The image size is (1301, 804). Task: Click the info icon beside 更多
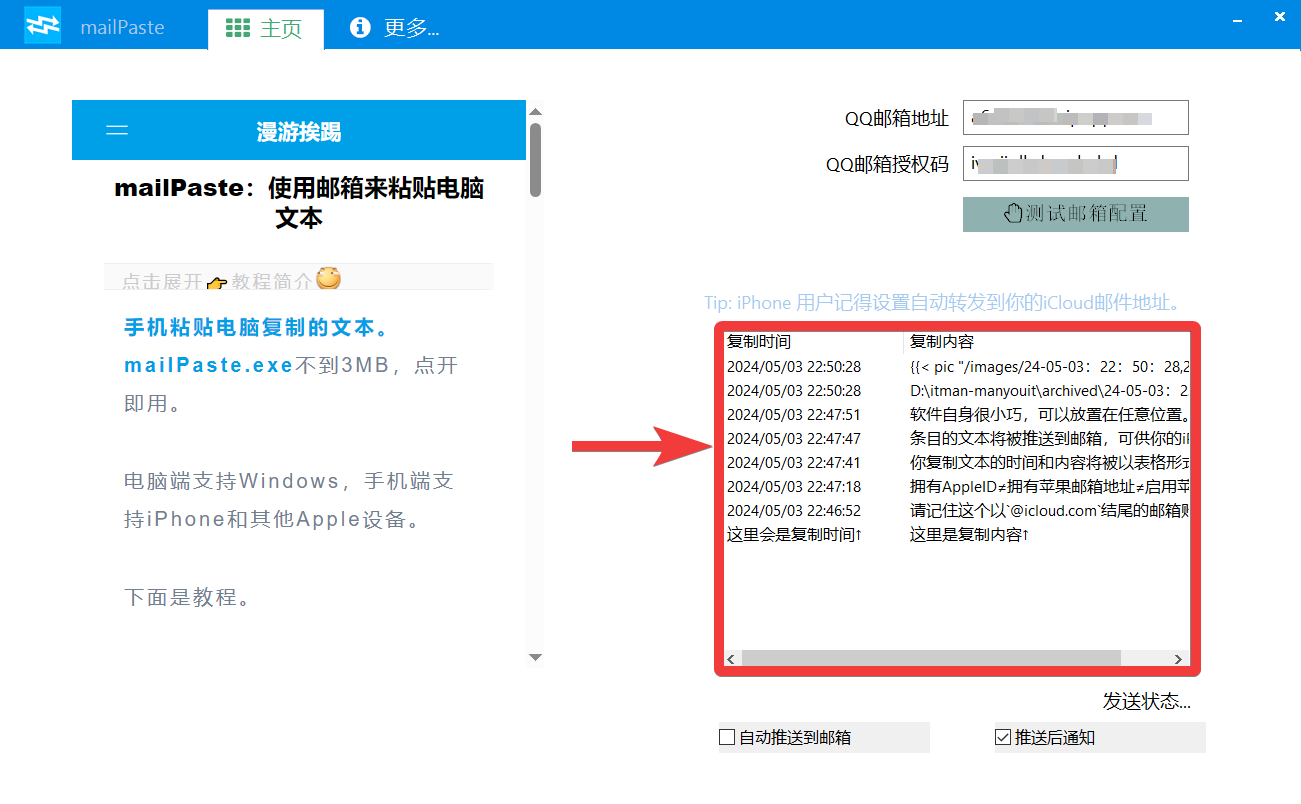pos(360,28)
